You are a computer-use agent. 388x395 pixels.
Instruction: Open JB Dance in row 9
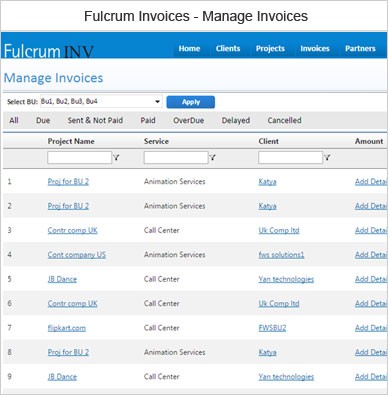point(62,377)
